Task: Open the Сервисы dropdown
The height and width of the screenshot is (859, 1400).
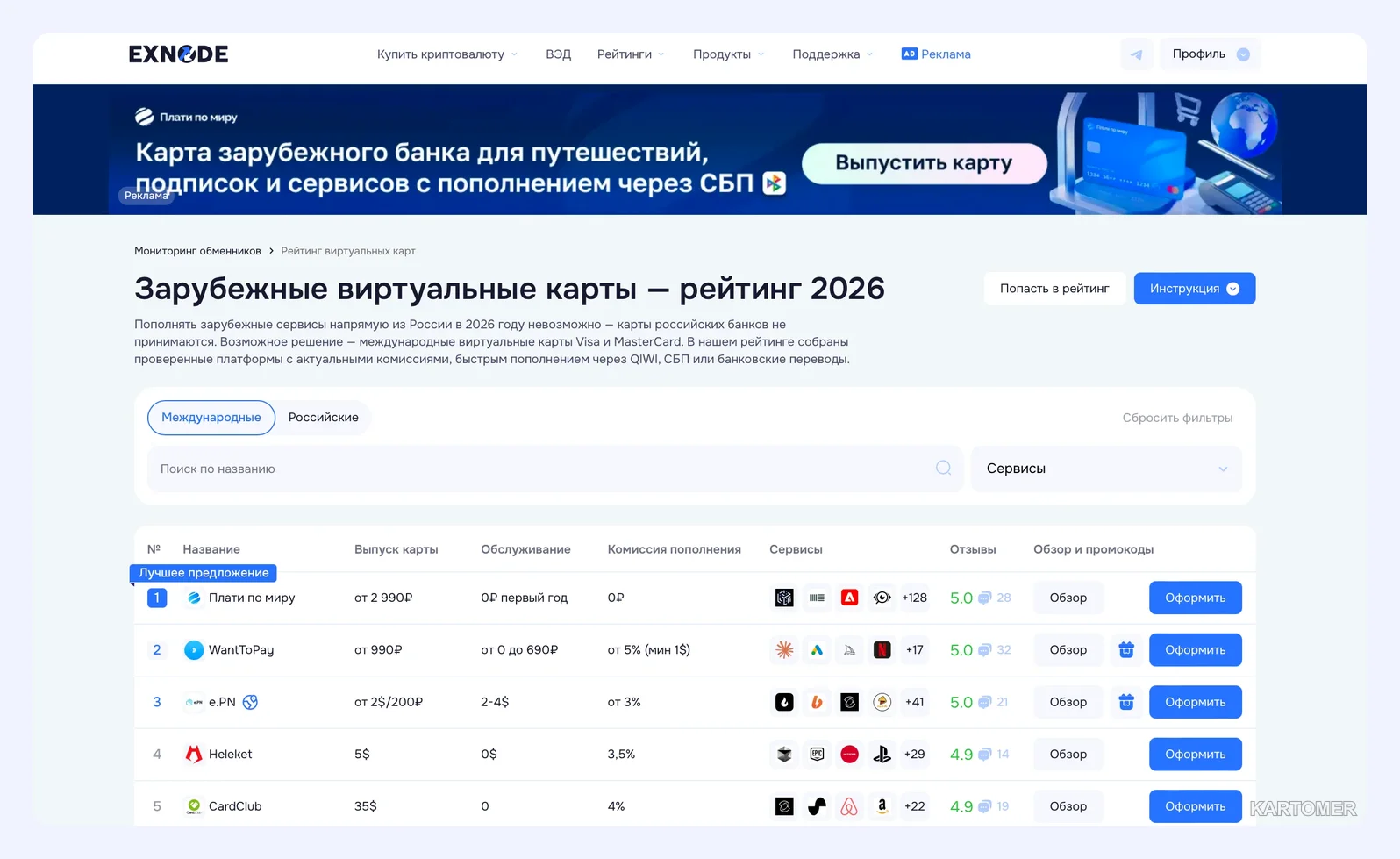Action: pyautogui.click(x=1106, y=469)
